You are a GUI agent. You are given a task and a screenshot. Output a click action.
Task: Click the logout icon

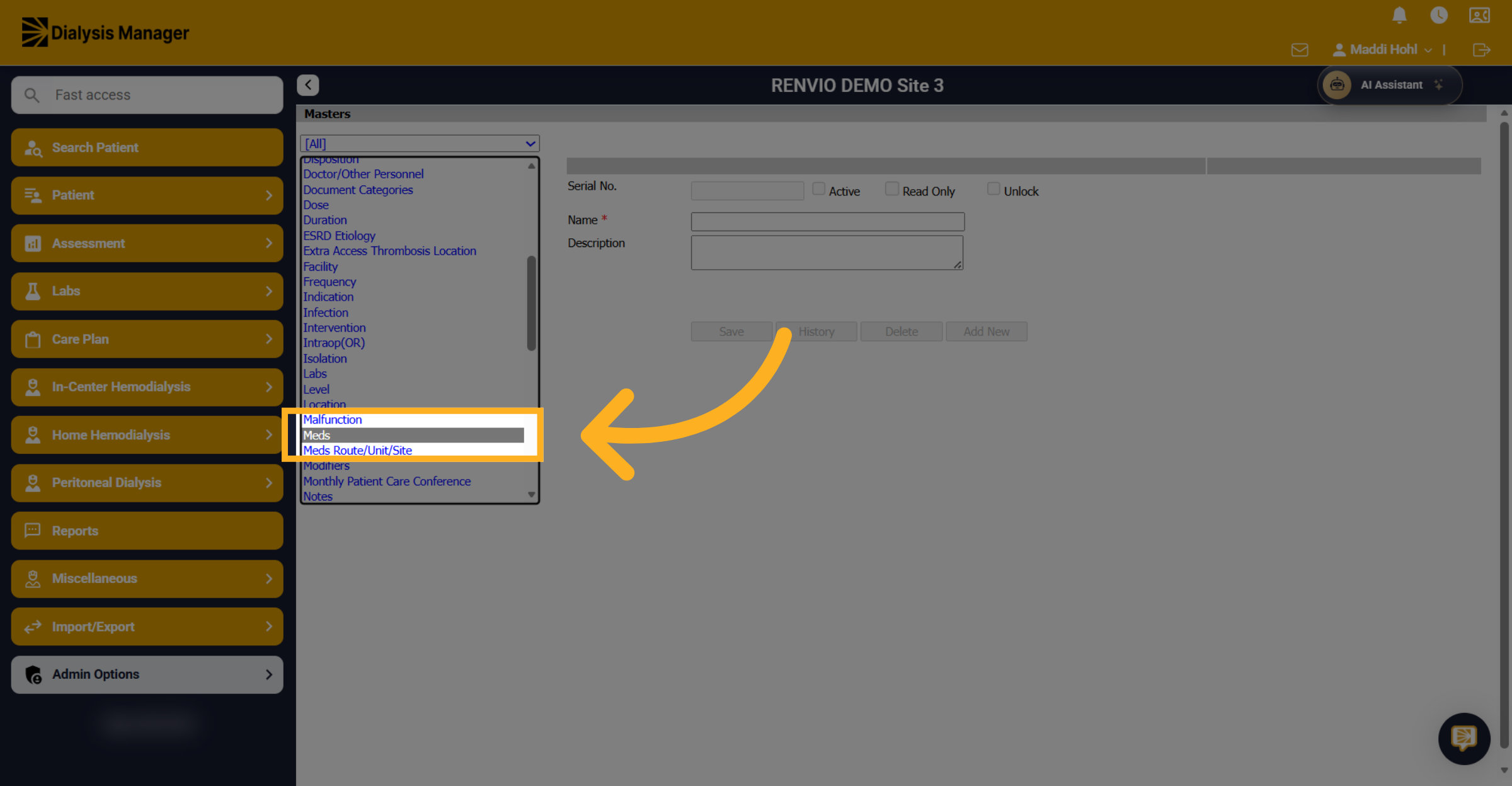click(1482, 50)
